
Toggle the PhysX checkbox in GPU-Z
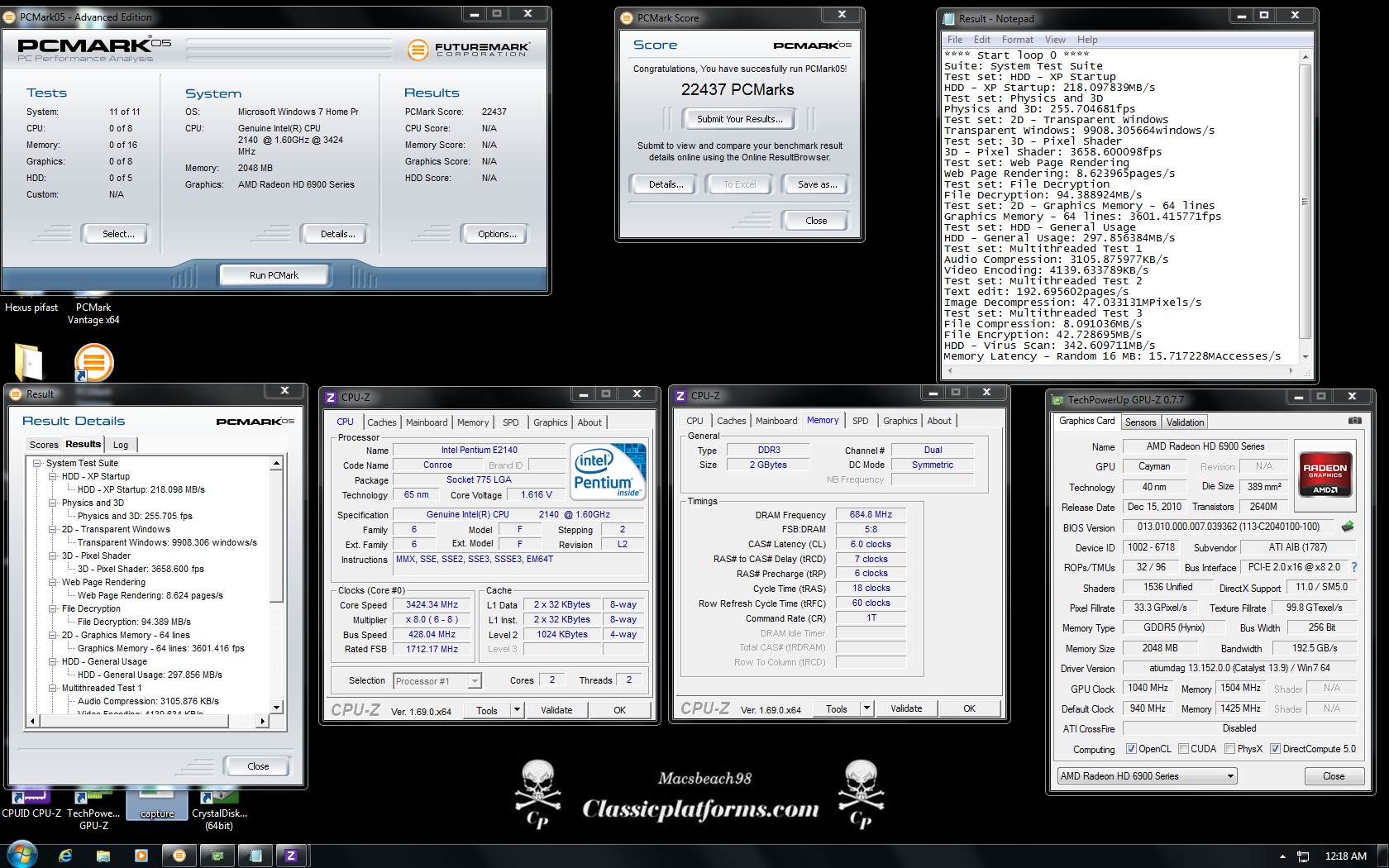1230,749
